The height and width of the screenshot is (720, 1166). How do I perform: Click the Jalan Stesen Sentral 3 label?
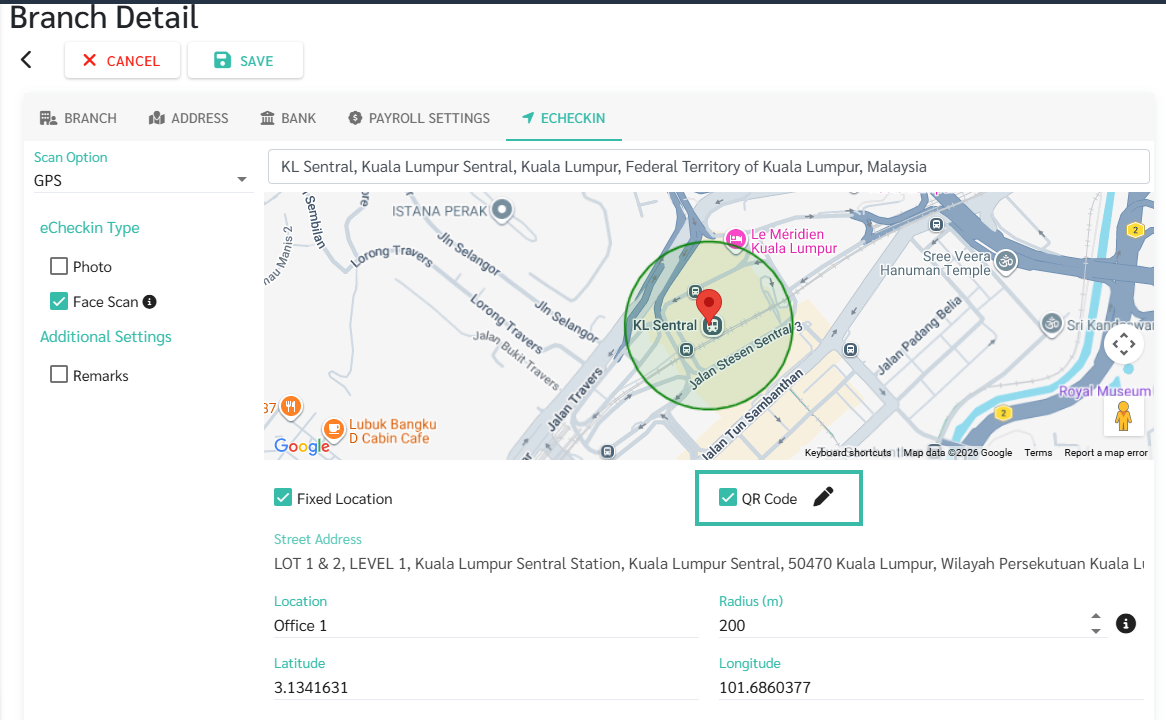pyautogui.click(x=746, y=356)
